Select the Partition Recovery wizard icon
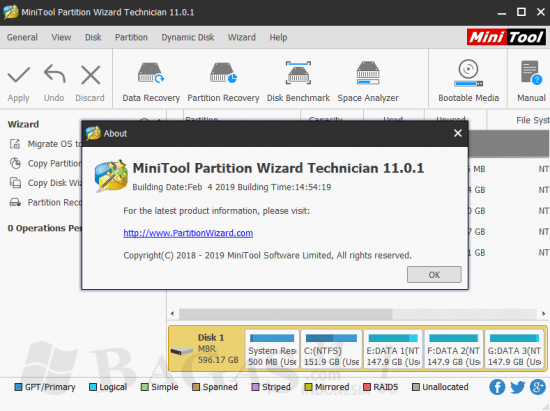 pyautogui.click(x=15, y=202)
